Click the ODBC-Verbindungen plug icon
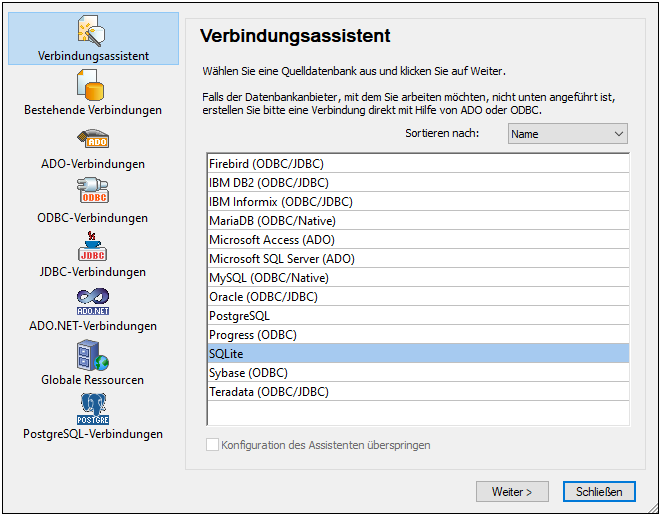The image size is (661, 516). click(x=93, y=193)
